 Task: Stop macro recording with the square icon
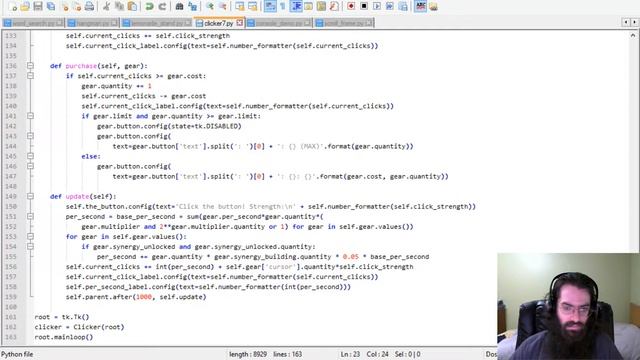pos(364,7)
